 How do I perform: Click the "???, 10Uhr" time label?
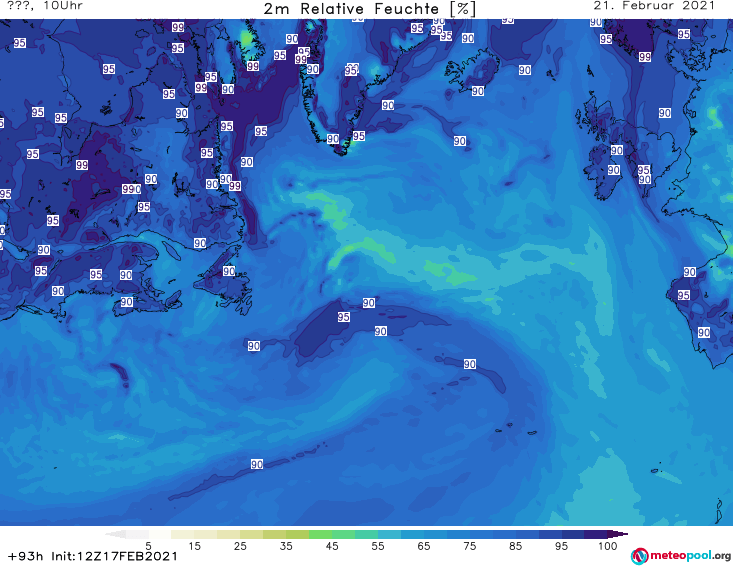coord(45,6)
